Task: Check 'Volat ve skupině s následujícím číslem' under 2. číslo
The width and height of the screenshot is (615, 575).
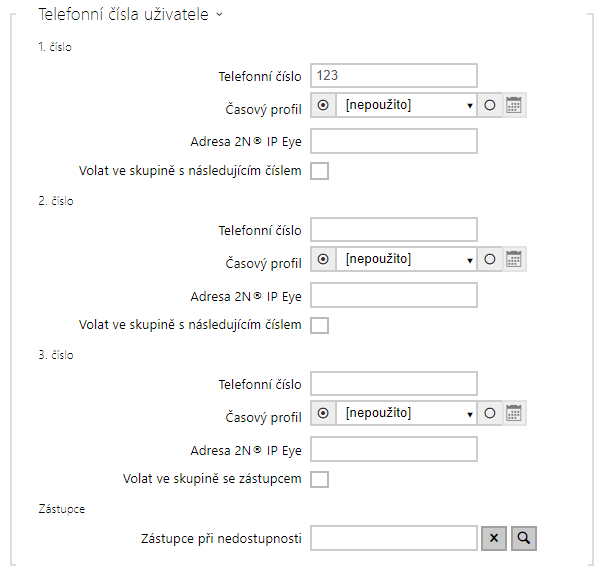Action: 320,325
